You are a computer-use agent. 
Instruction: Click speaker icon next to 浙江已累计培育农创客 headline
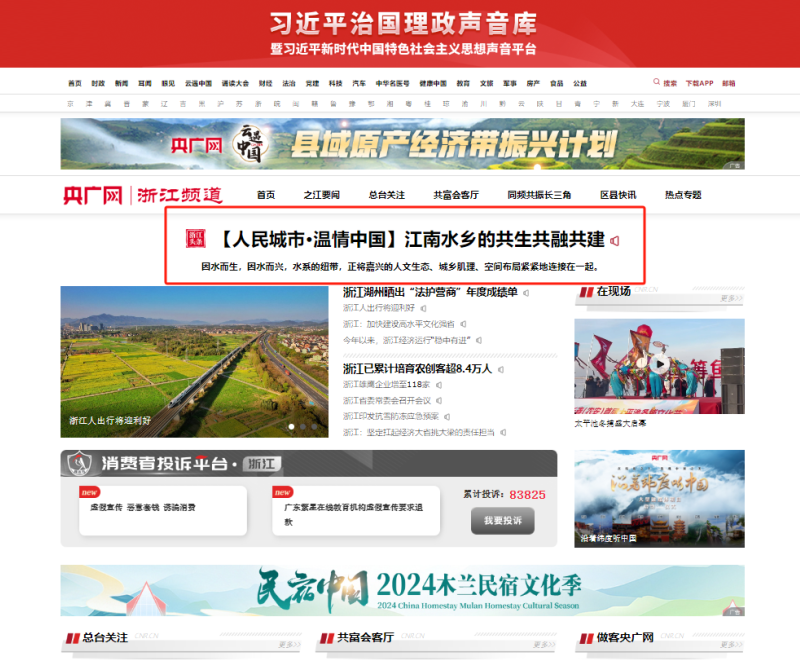(502, 368)
